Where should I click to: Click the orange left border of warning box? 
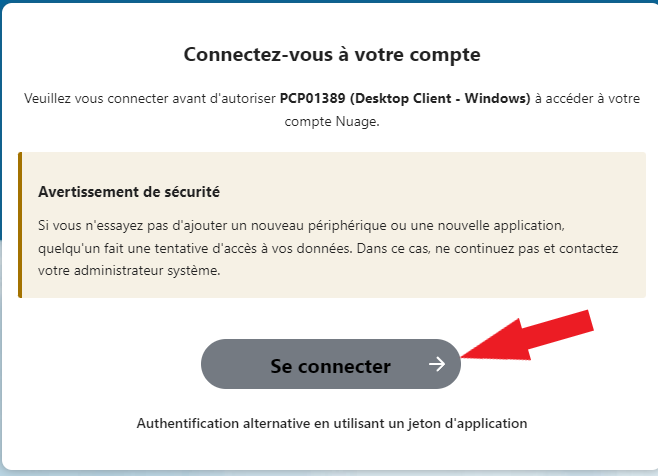(x=19, y=225)
